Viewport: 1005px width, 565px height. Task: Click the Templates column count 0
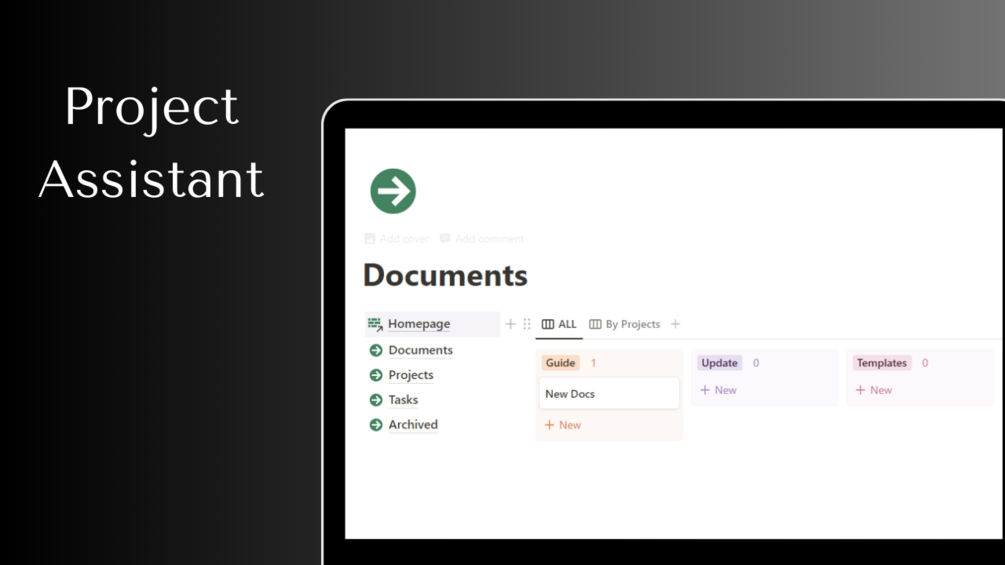(x=925, y=363)
